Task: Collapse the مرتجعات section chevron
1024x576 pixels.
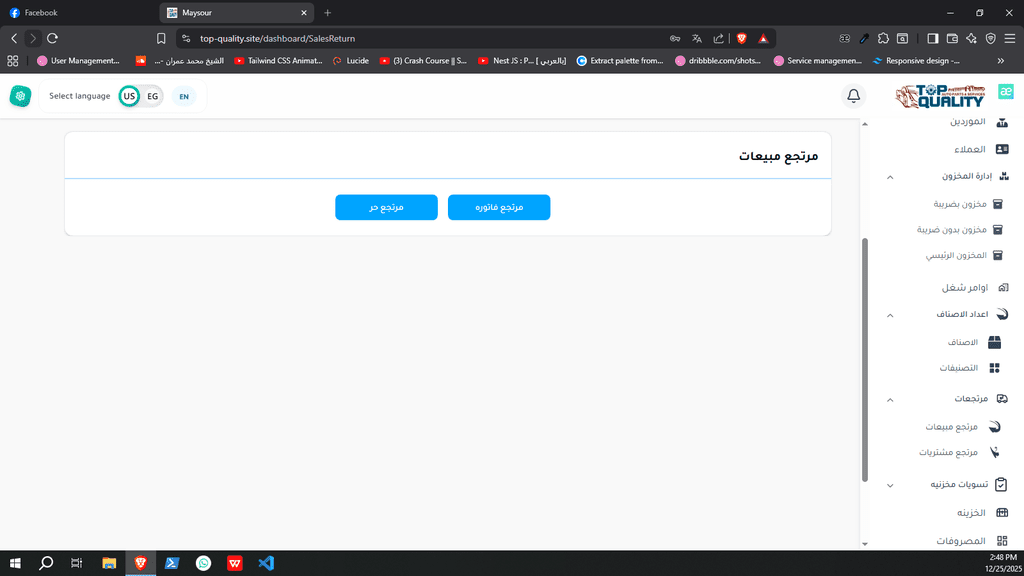Action: (890, 399)
